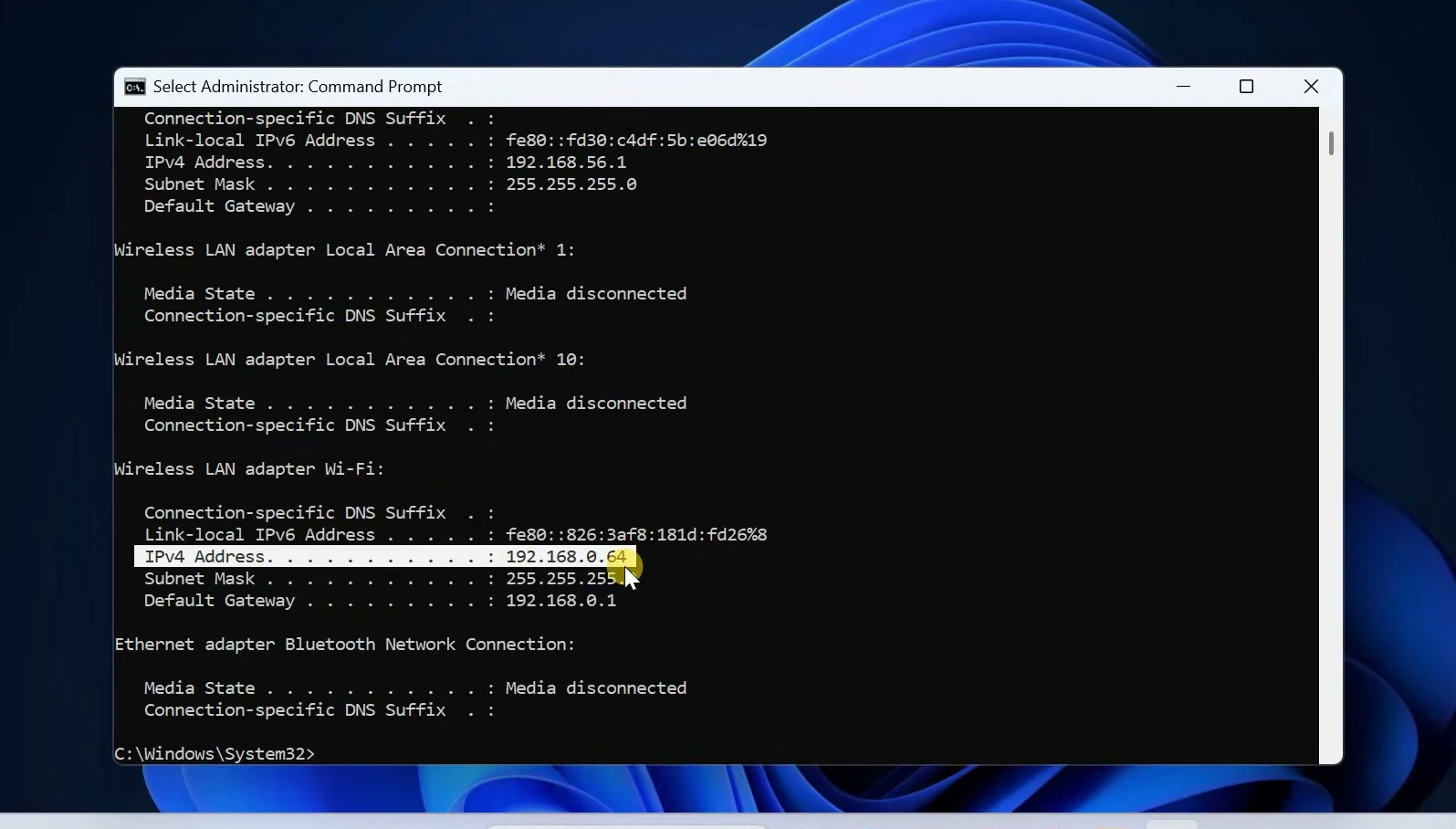Click "Connection-specific DNS Suffix" under the Wi-Fi adapter
Viewport: 1456px width, 829px height.
tap(295, 513)
